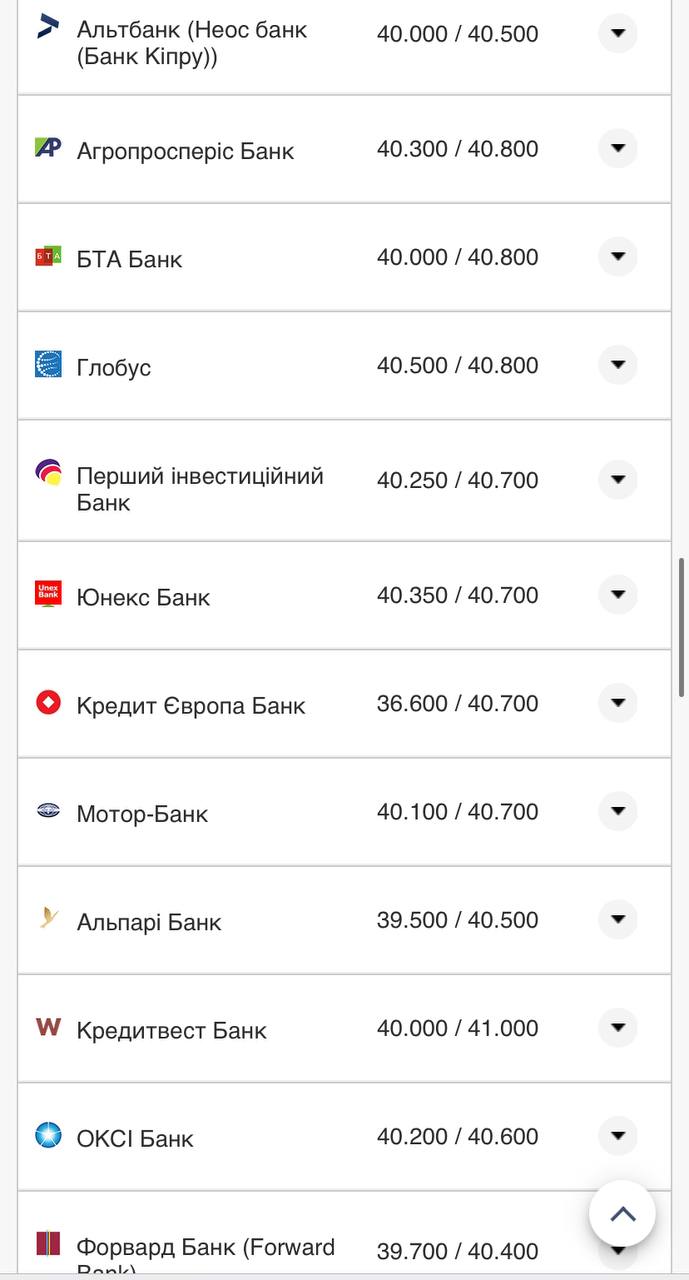689x1280 pixels.
Task: Click the page vertical scrollbar thumb
Action: 682,627
